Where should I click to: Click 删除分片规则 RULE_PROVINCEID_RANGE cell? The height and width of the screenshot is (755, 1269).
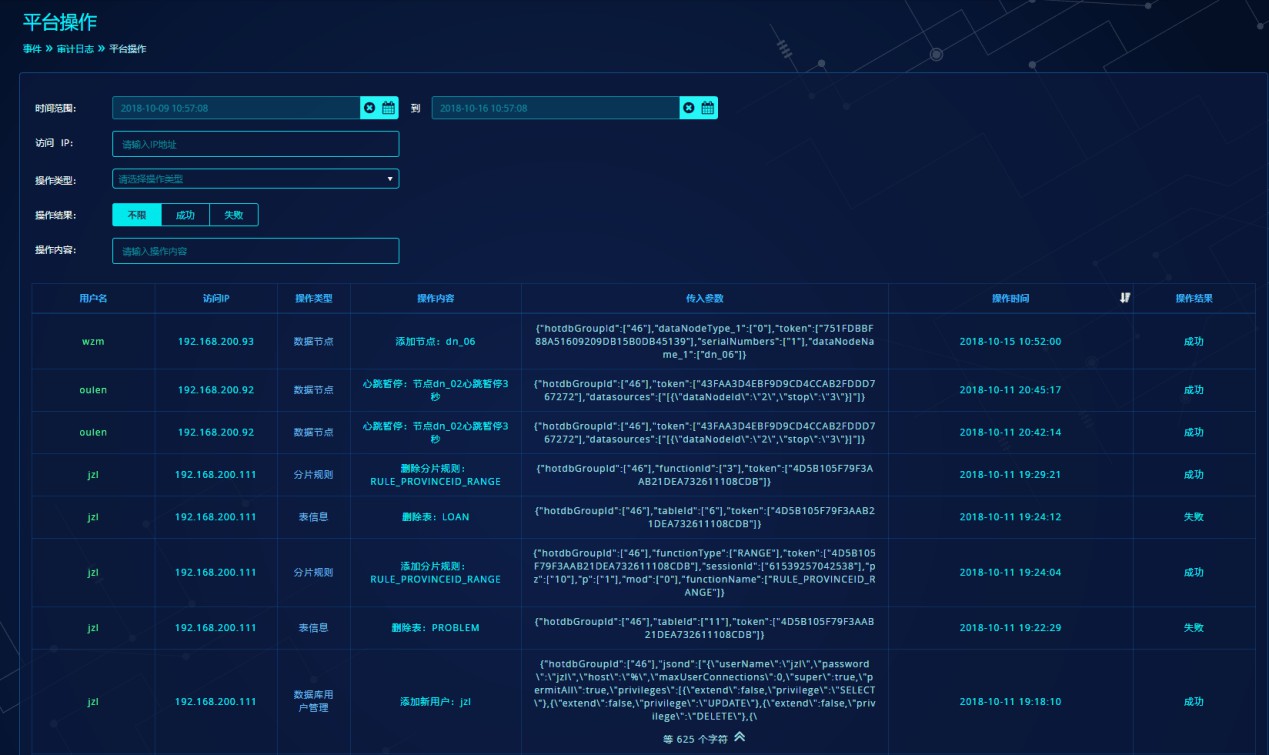[436, 474]
